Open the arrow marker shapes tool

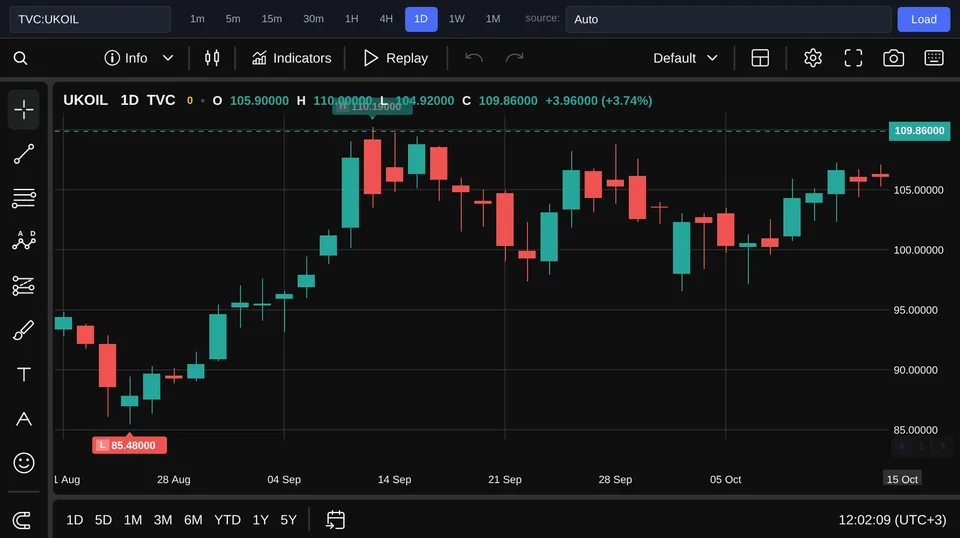click(x=23, y=419)
